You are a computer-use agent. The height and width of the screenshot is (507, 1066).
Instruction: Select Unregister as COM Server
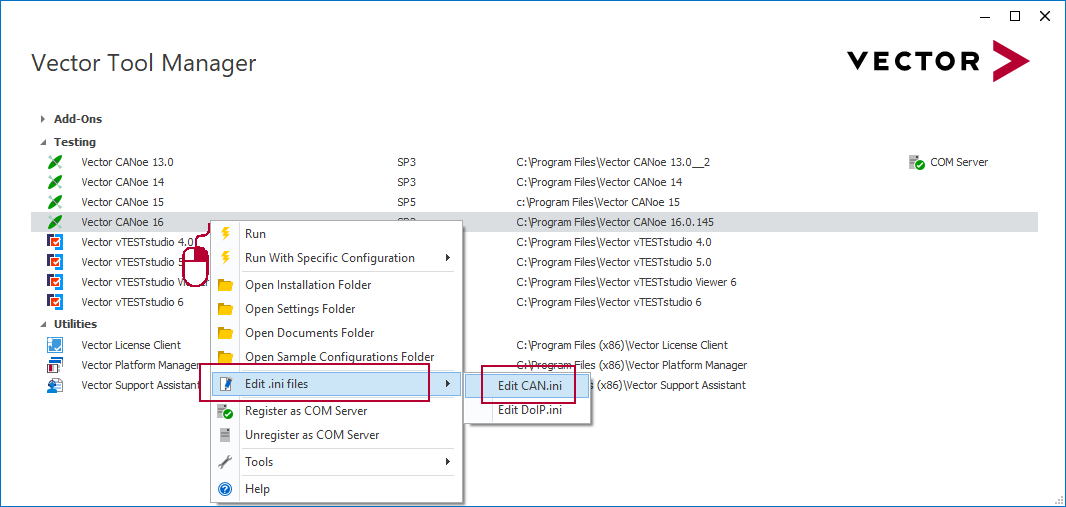(x=312, y=435)
